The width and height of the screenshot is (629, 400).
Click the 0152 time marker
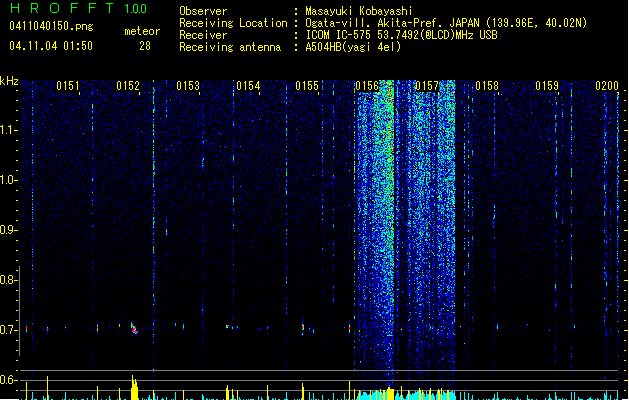(128, 86)
